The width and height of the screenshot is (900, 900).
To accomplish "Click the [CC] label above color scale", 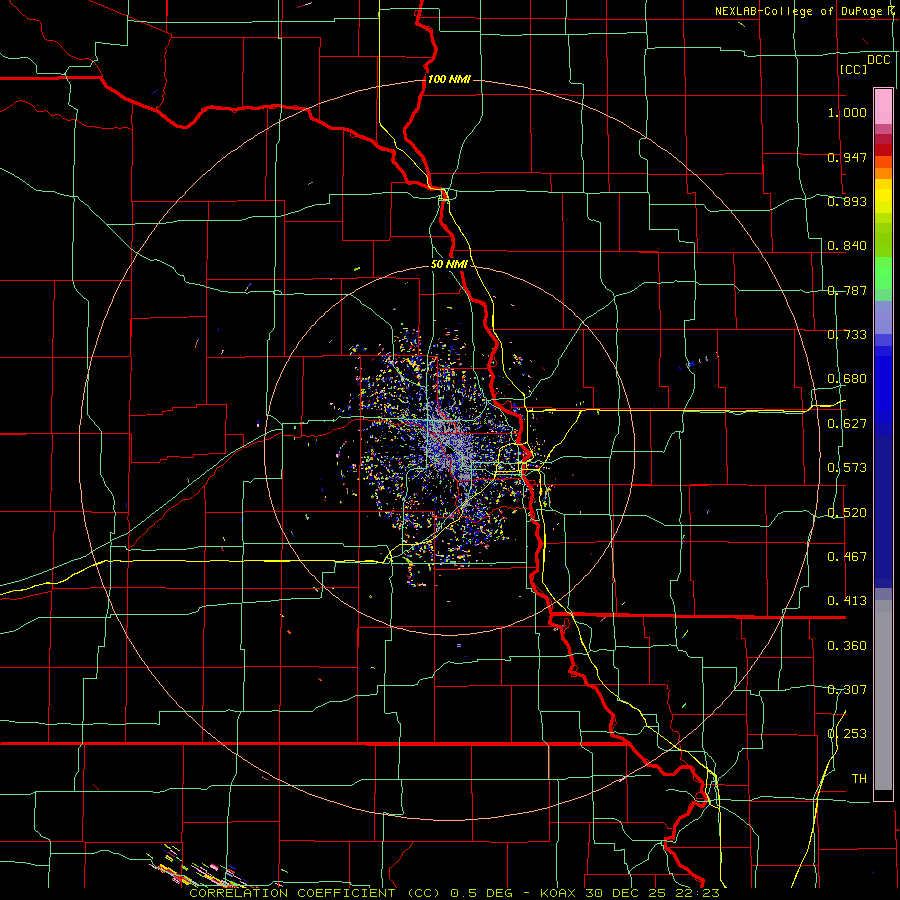I will click(x=854, y=69).
